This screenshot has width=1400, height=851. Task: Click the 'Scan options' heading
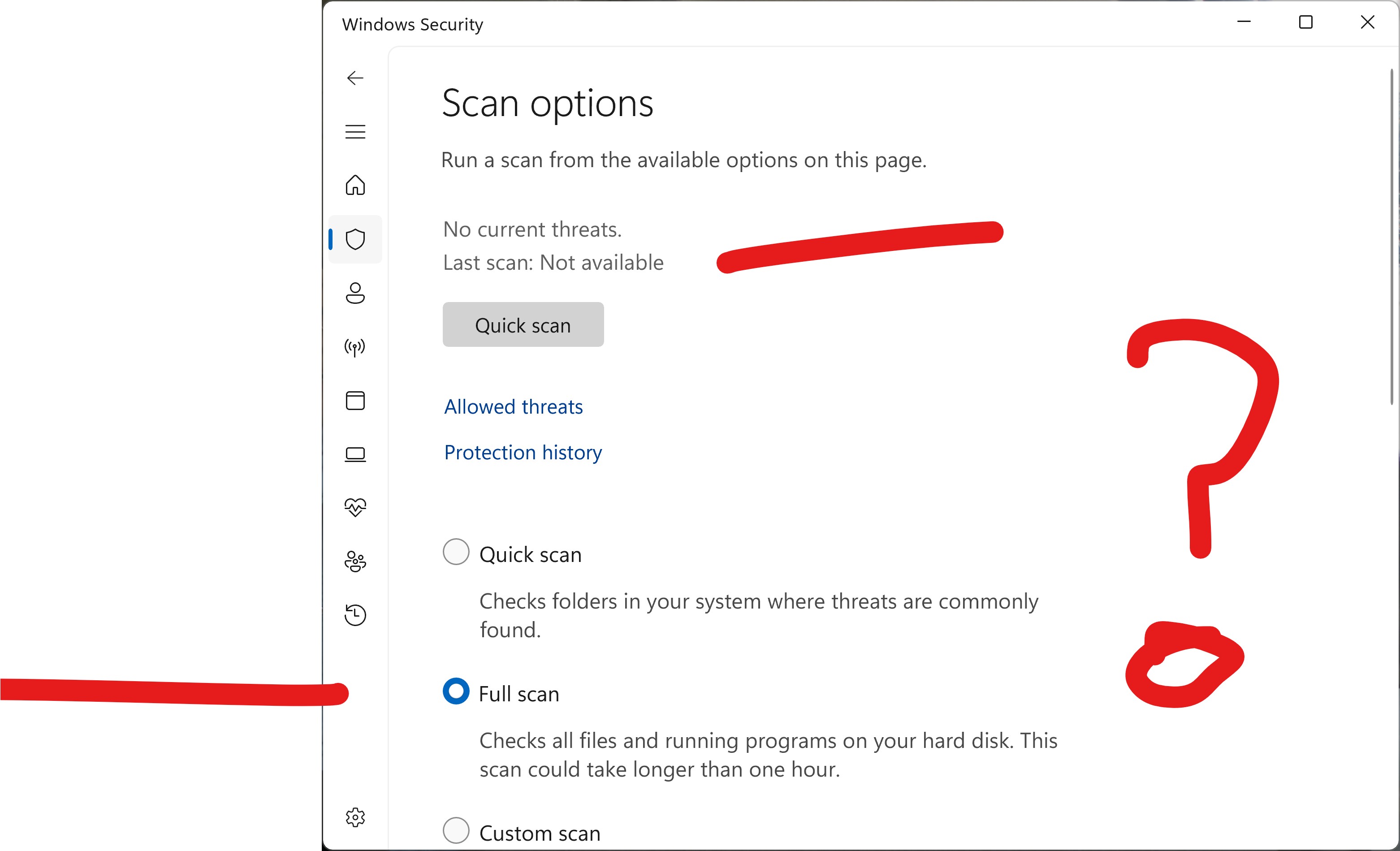[548, 104]
